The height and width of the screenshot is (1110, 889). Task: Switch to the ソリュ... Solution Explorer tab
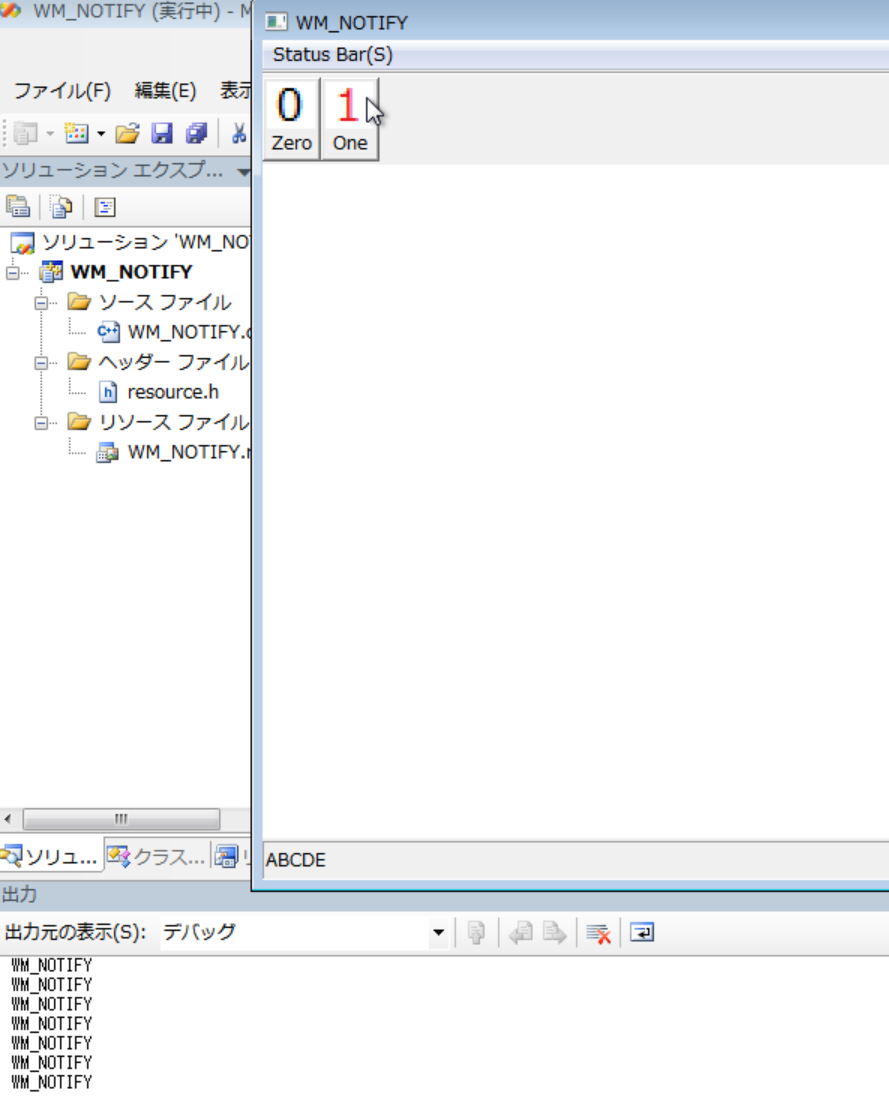pyautogui.click(x=51, y=857)
